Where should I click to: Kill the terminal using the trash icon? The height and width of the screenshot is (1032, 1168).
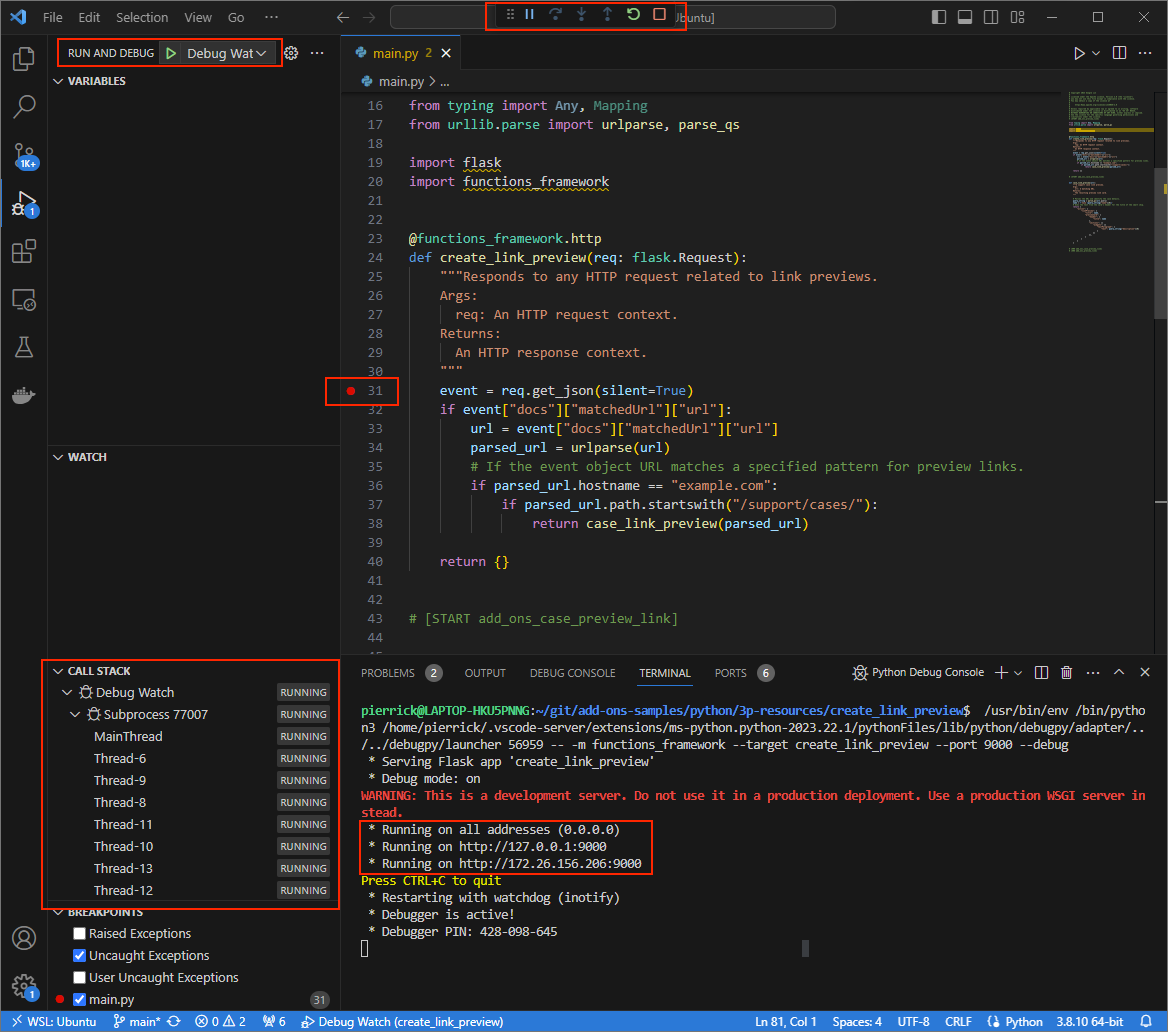pyautogui.click(x=1066, y=672)
